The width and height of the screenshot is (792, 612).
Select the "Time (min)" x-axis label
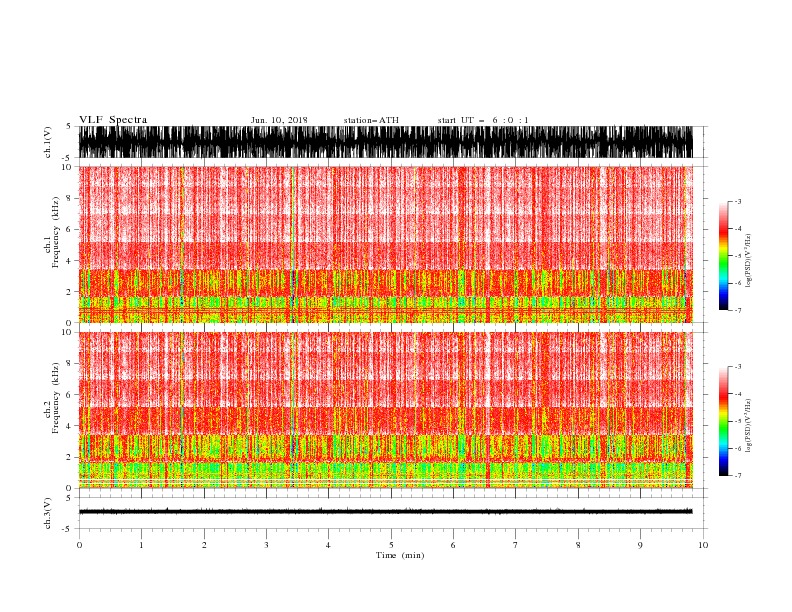pos(400,555)
